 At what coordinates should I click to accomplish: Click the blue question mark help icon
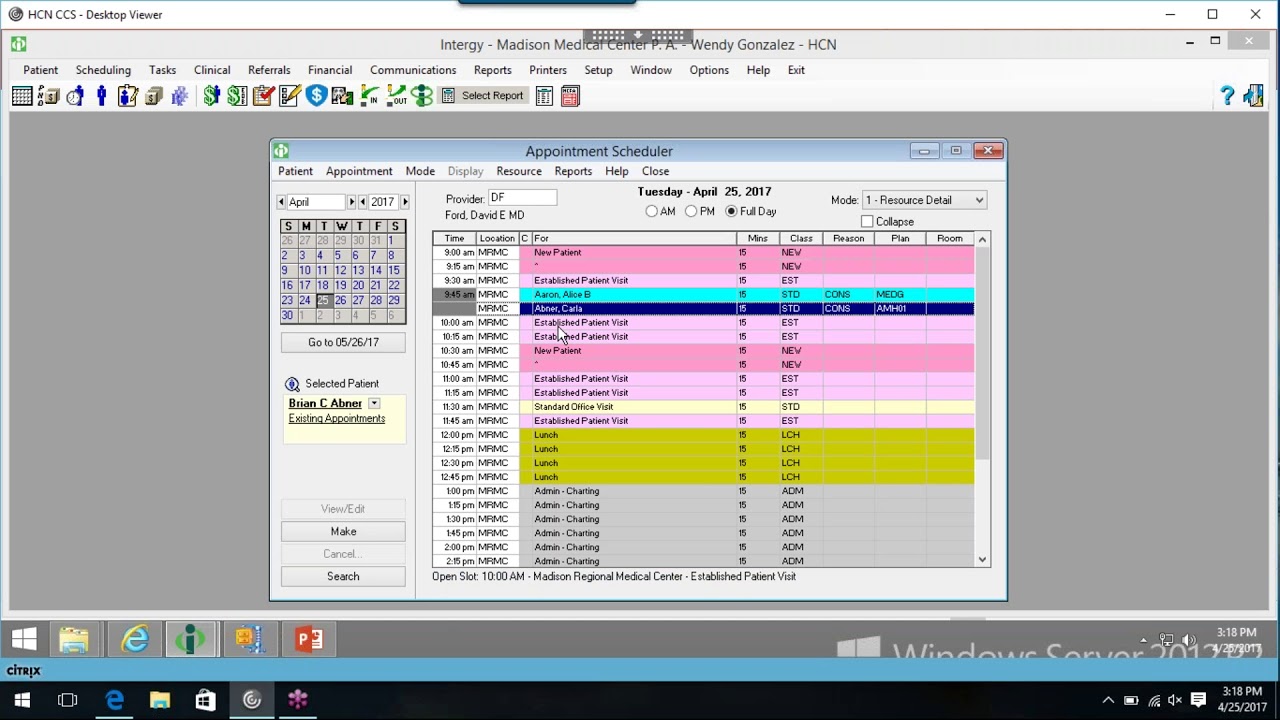pos(1227,96)
